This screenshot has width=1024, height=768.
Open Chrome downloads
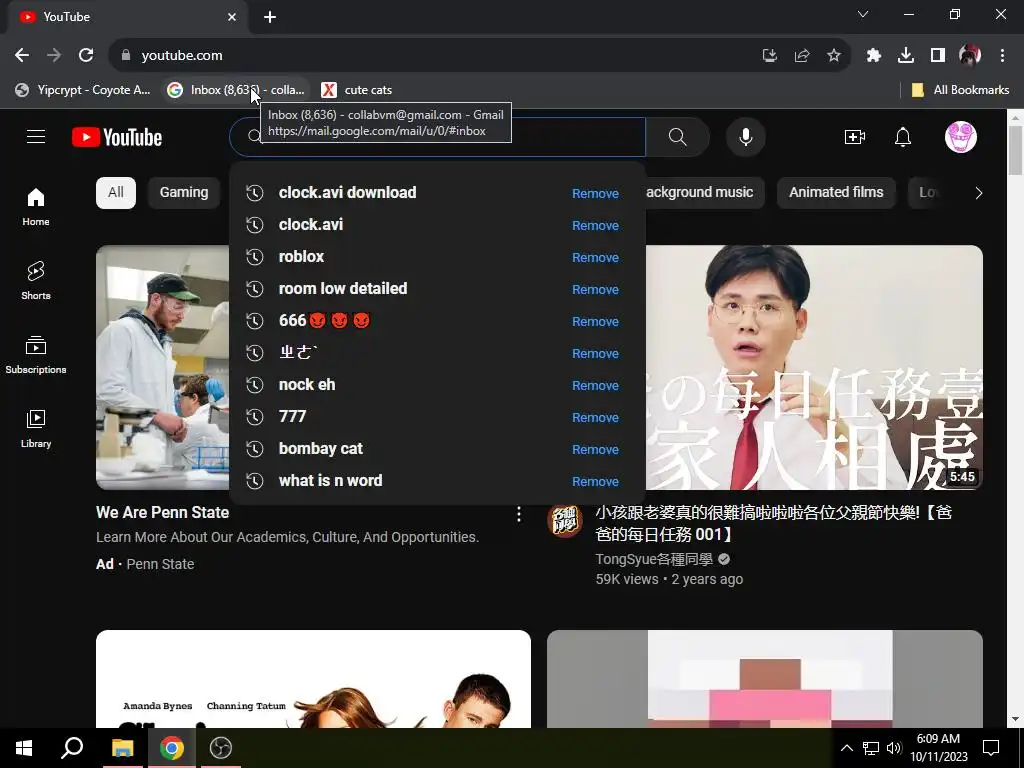pyautogui.click(x=906, y=56)
